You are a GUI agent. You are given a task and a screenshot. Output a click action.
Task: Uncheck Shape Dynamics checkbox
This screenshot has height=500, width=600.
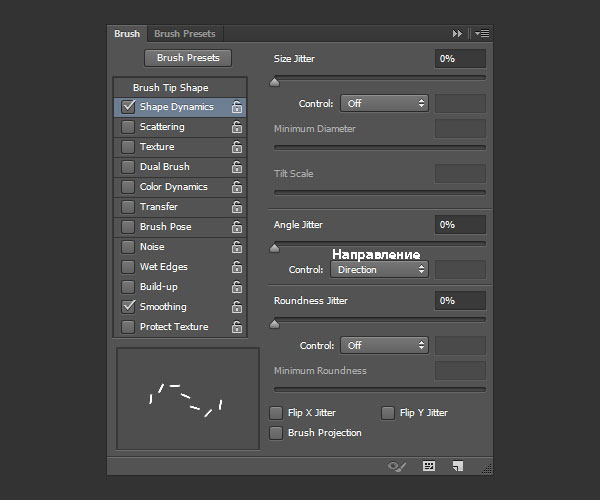tap(128, 107)
